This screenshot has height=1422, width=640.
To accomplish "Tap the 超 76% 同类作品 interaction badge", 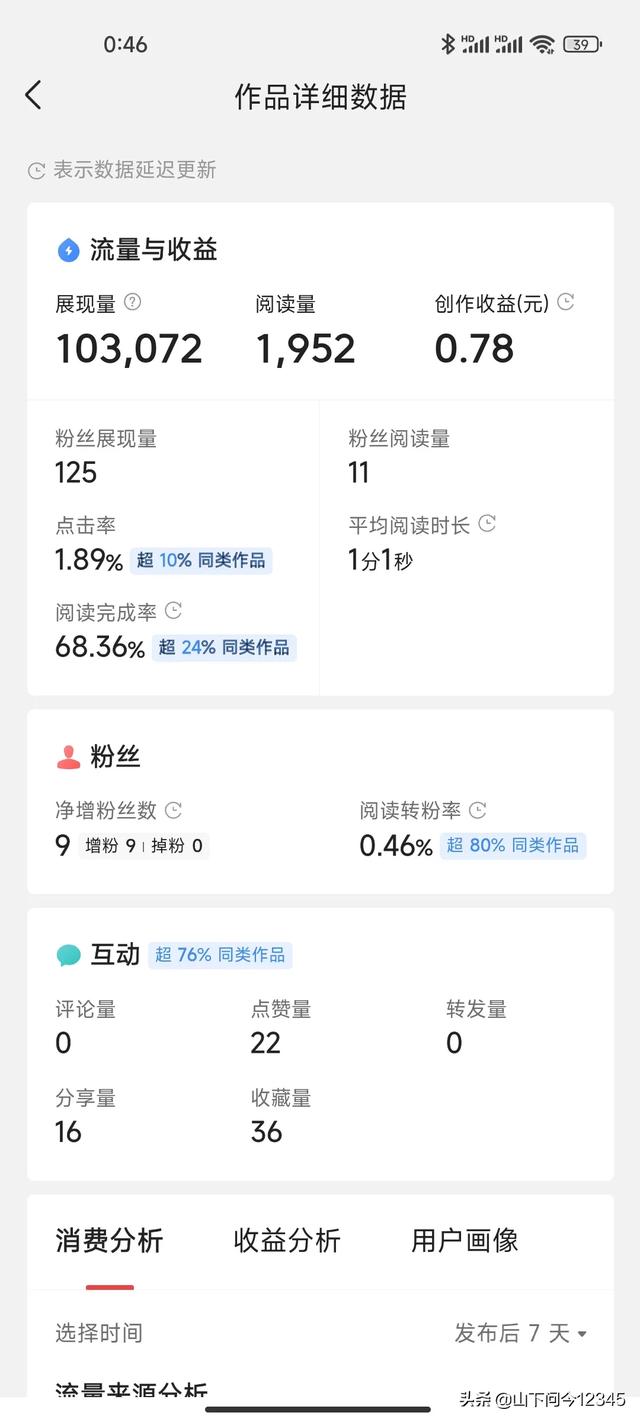I will pyautogui.click(x=220, y=955).
